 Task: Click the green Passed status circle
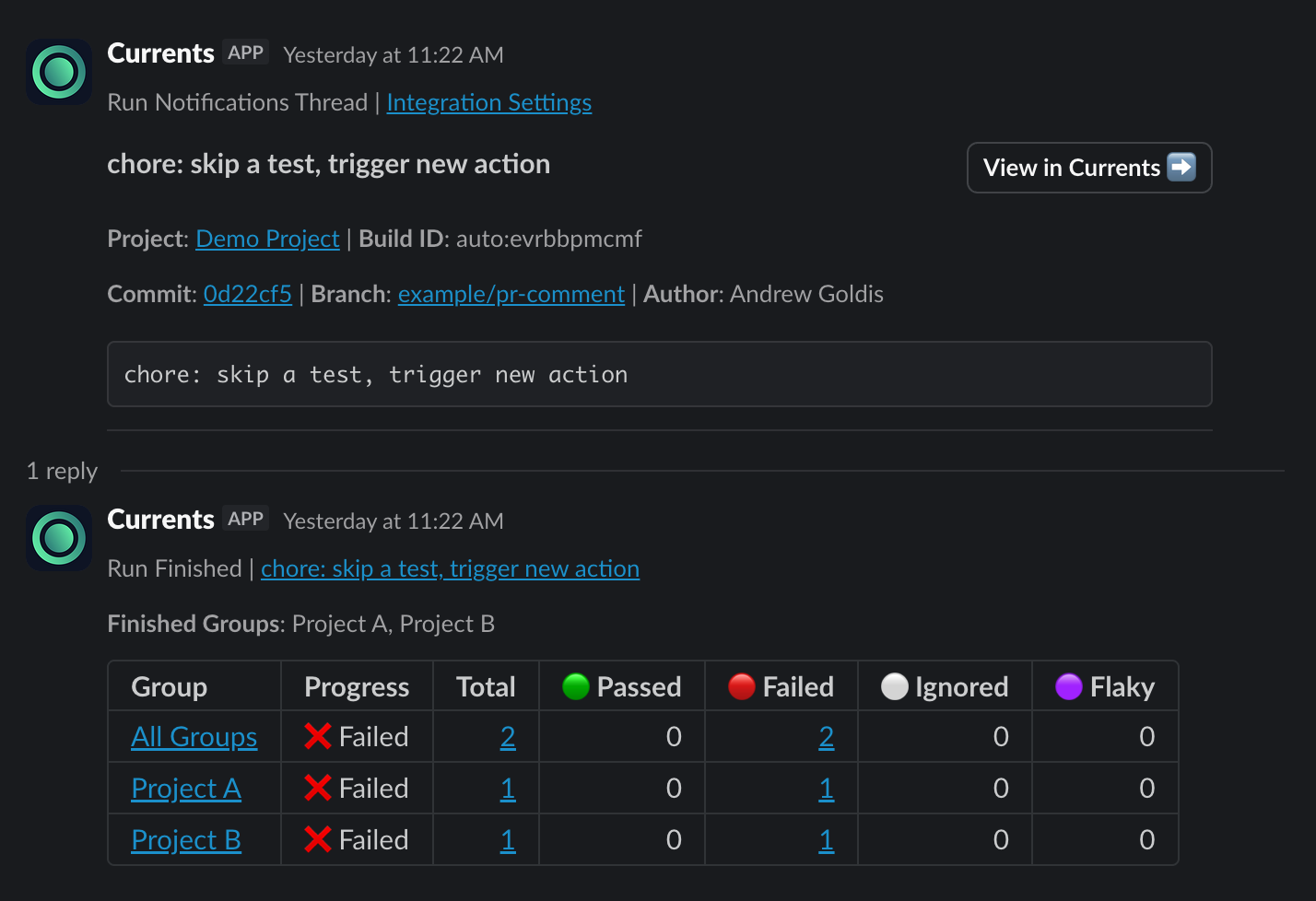tap(576, 687)
